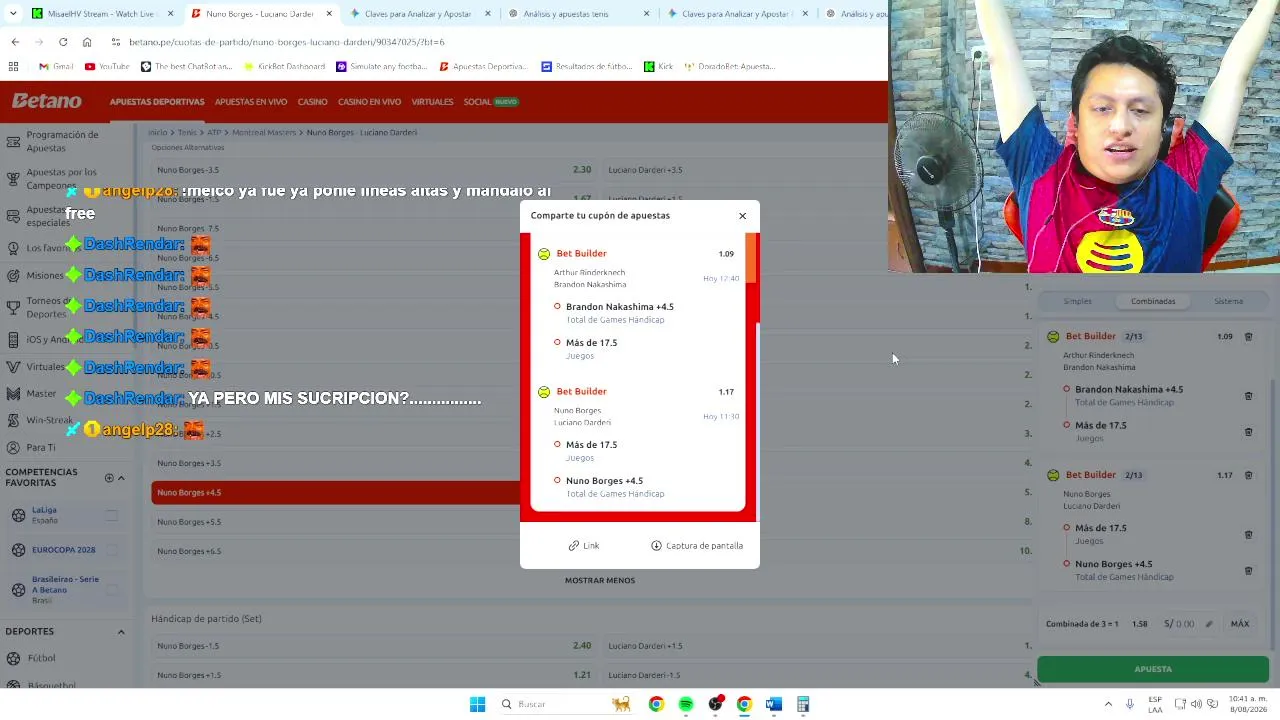The image size is (1280, 720).
Task: Click the browser home icon
Action: point(87,42)
